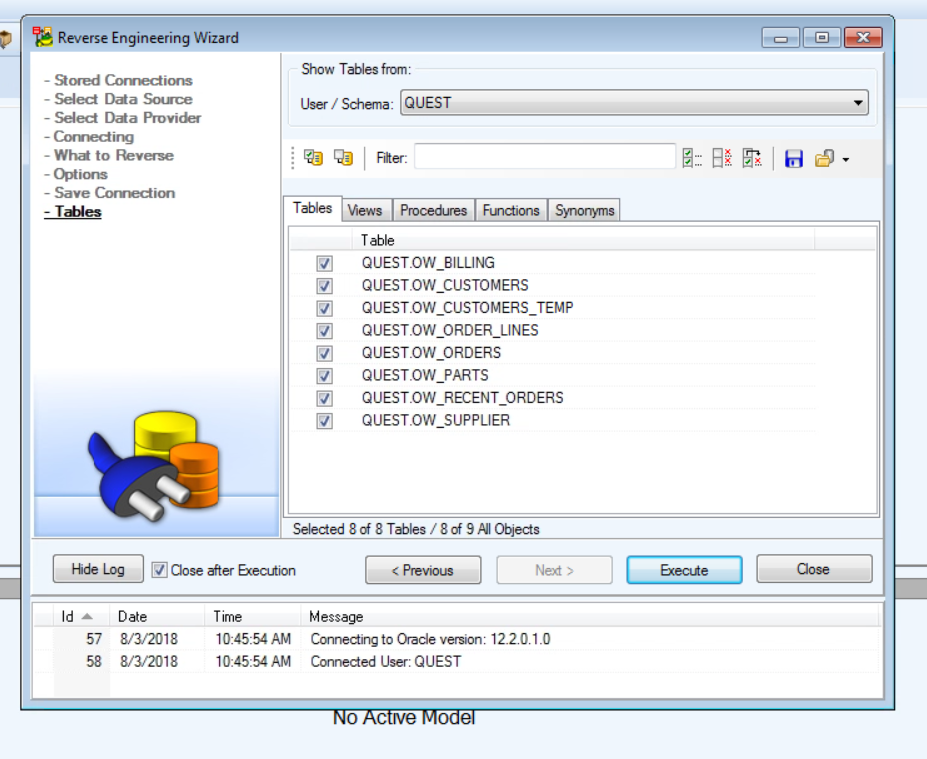Click the deselect all objects list icon

click(x=343, y=158)
